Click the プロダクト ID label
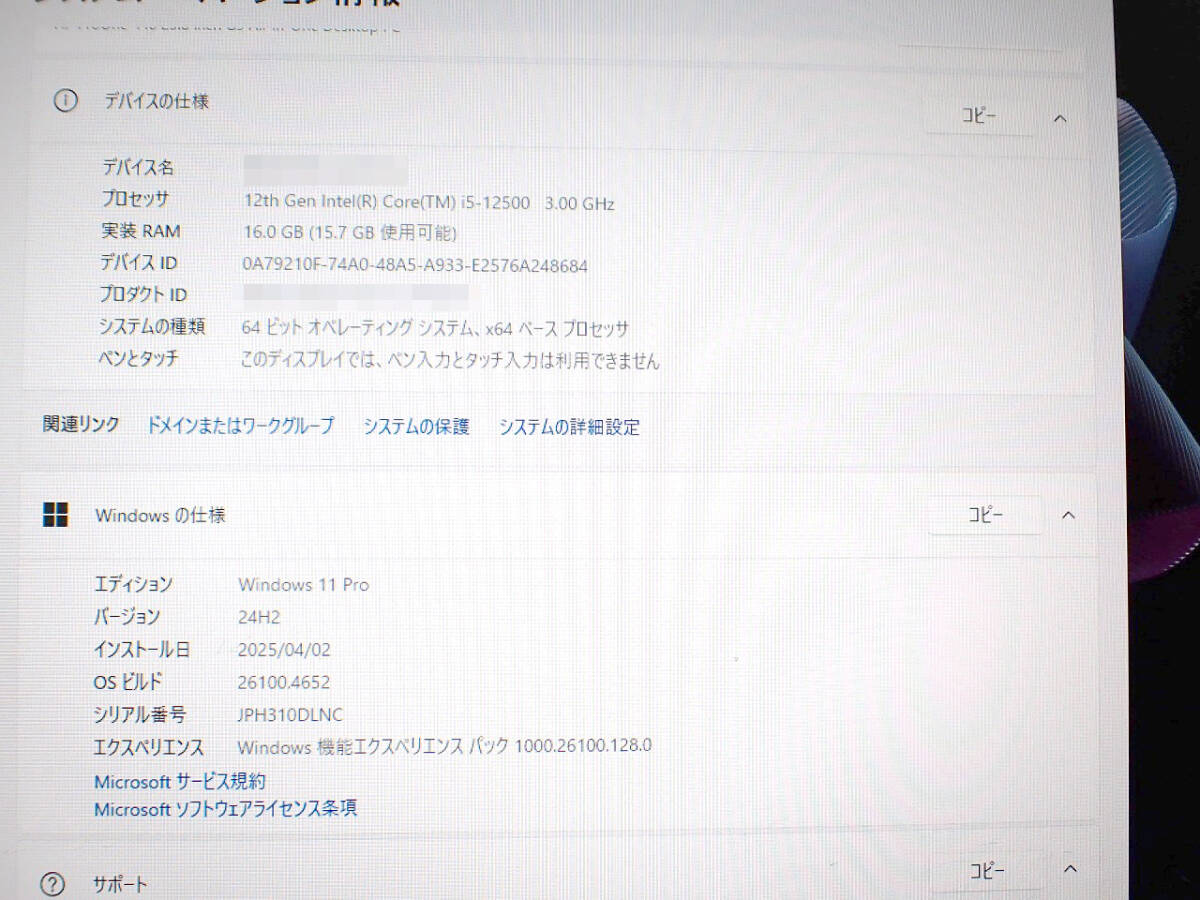 [x=143, y=294]
